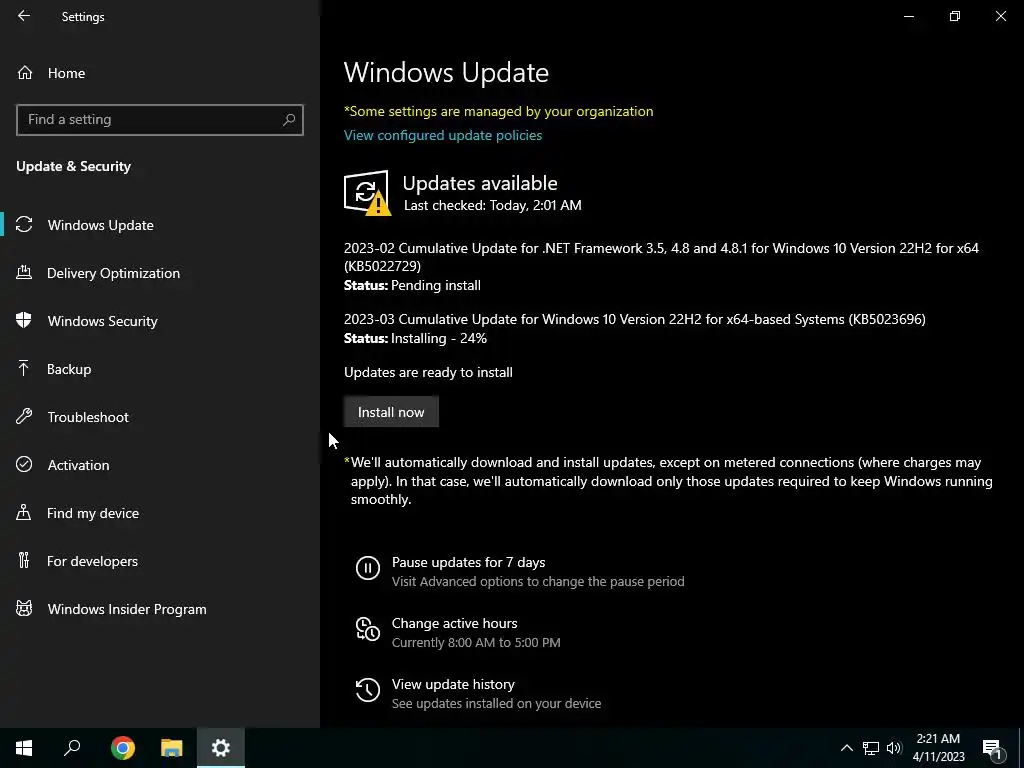
Task: Click 'Some settings are managed by your organization'
Action: pos(498,111)
